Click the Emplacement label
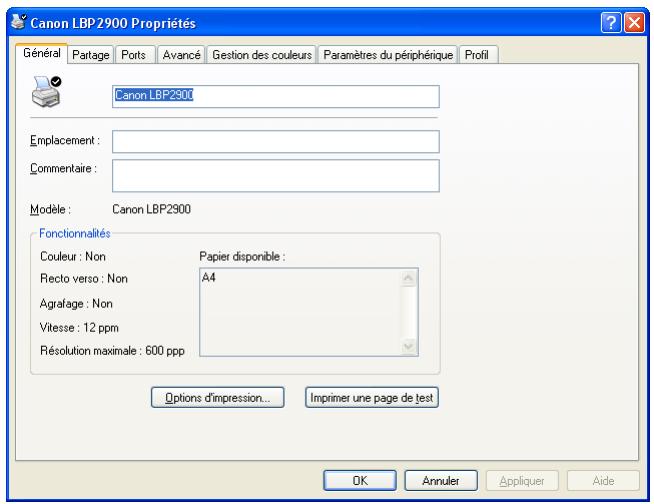Image resolution: width=654 pixels, height=504 pixels. (65, 140)
